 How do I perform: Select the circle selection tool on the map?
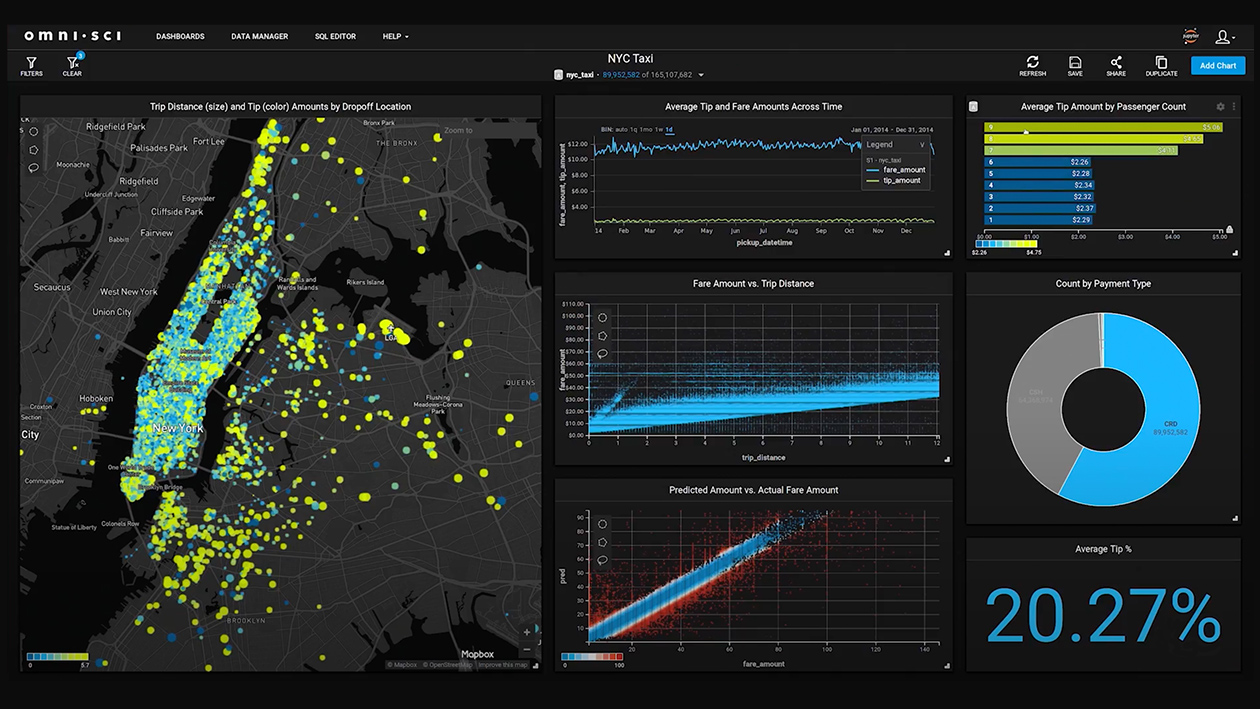click(34, 131)
